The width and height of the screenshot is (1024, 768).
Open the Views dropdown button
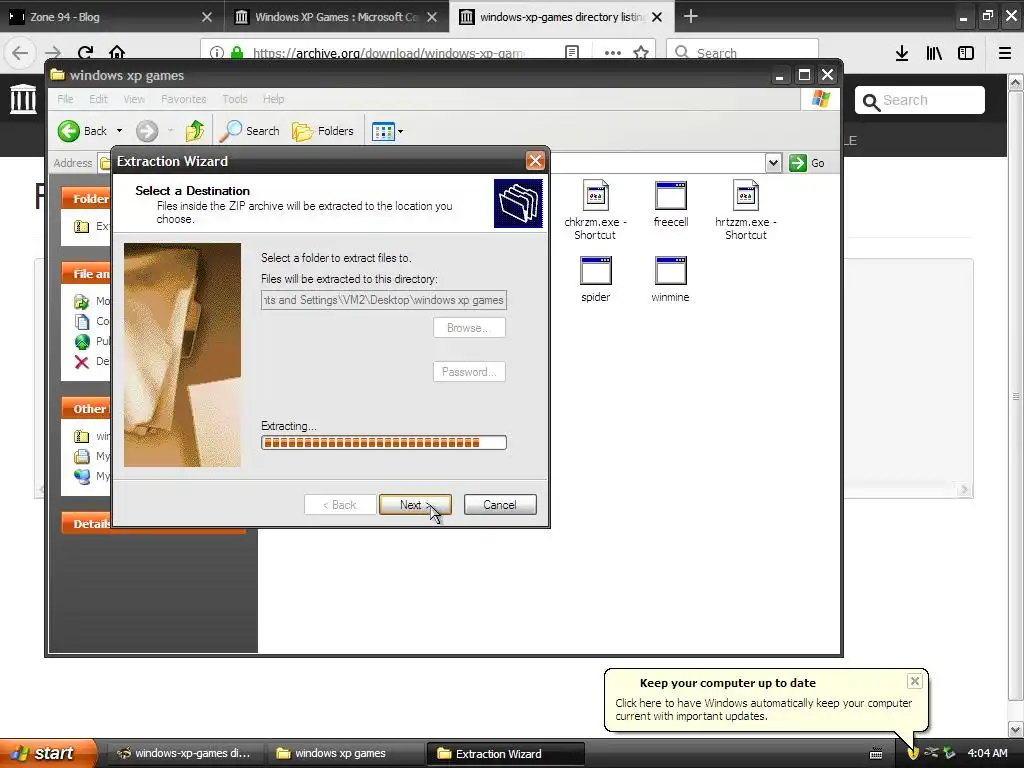(x=387, y=131)
